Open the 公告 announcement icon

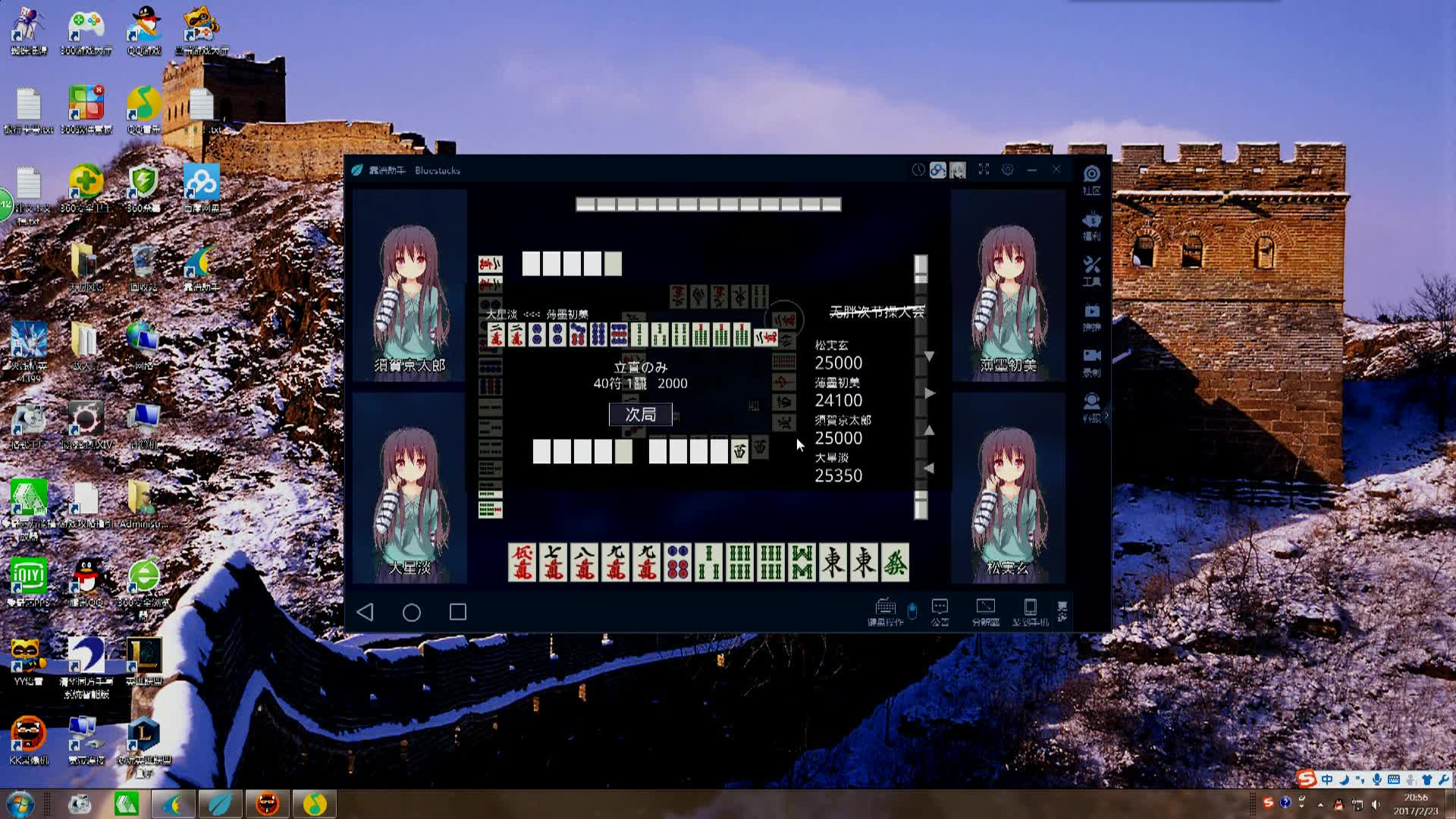click(940, 611)
